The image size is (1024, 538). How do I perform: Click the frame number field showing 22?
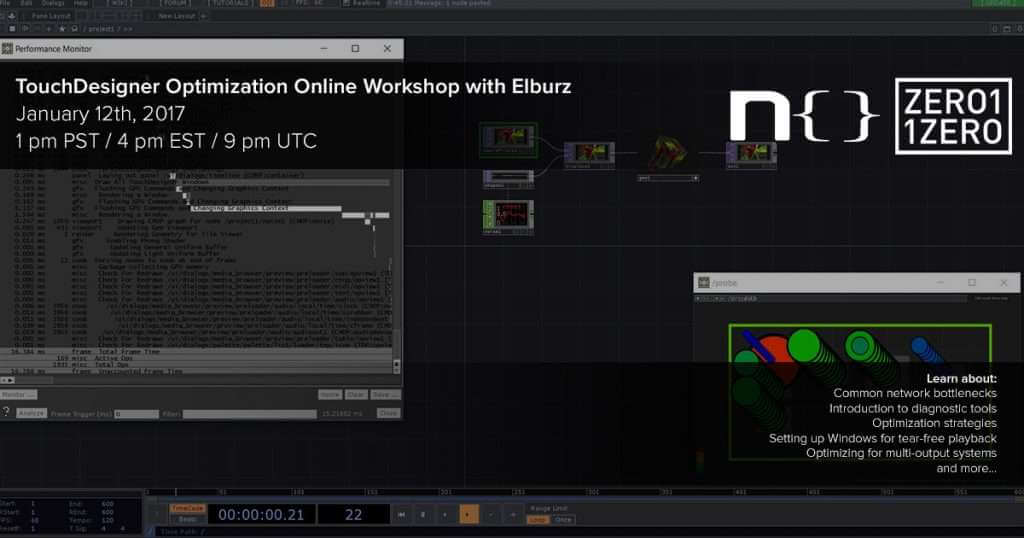[x=353, y=514]
